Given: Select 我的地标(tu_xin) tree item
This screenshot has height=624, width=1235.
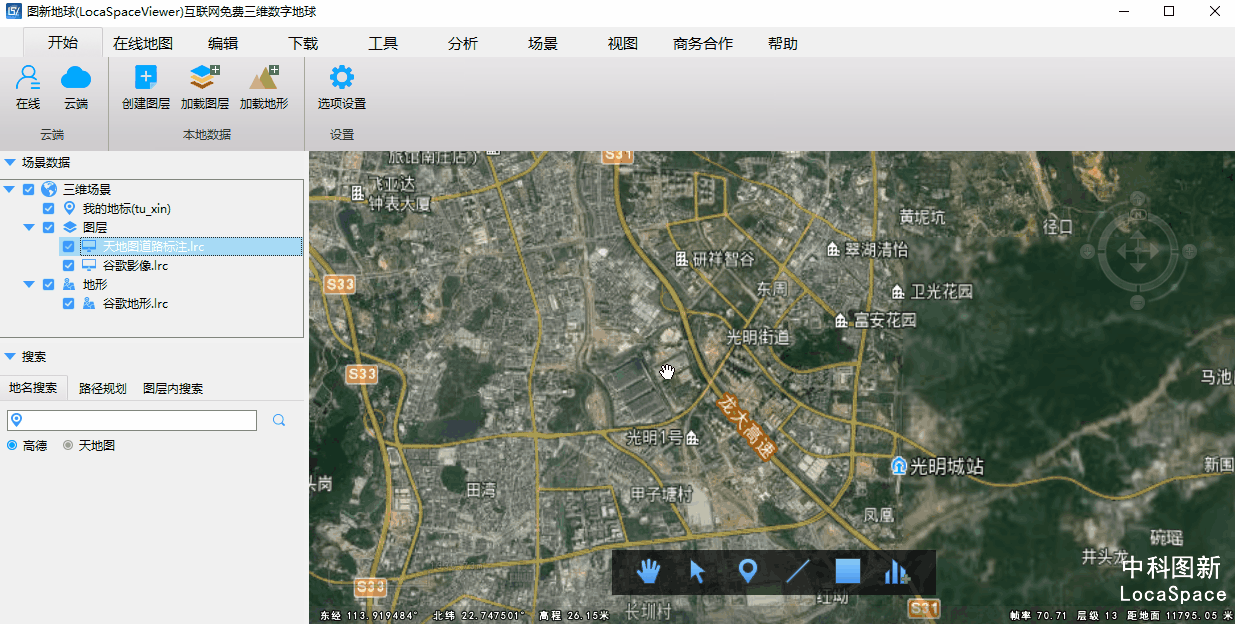Looking at the screenshot, I should 126,208.
